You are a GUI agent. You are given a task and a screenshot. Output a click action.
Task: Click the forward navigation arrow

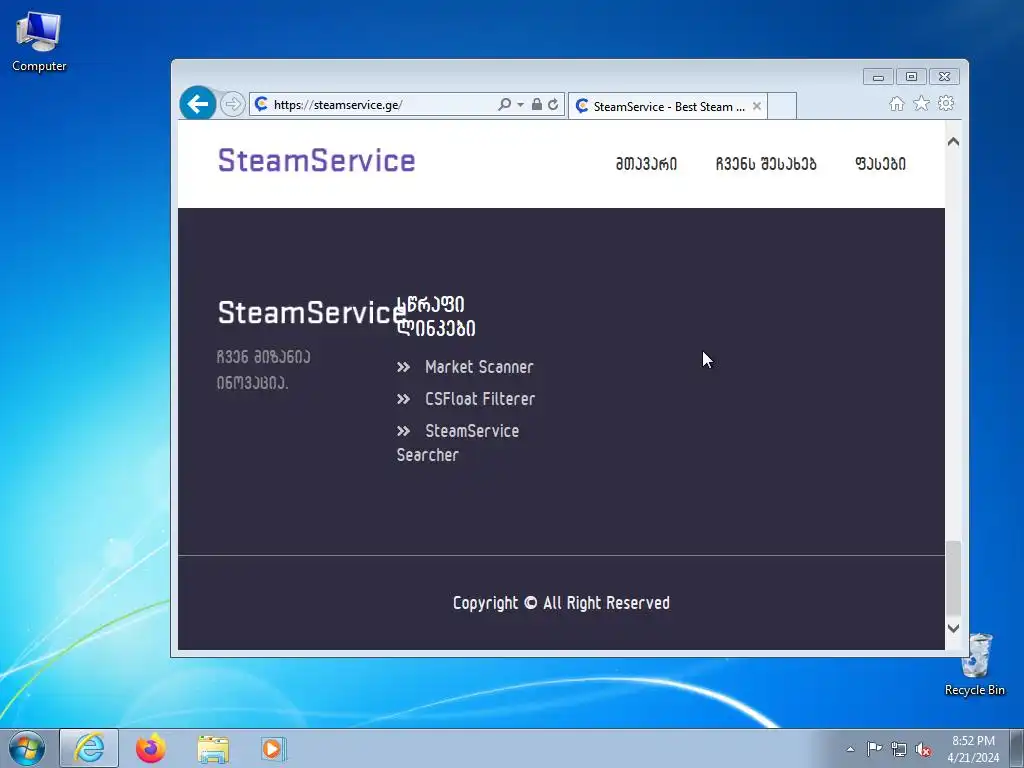click(x=232, y=104)
